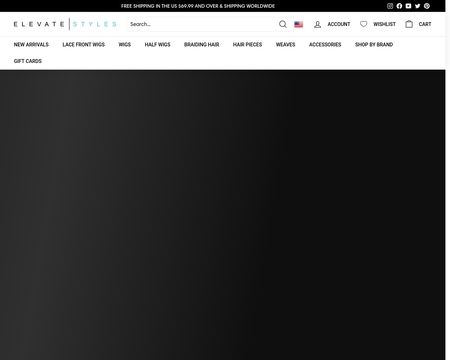Open the WIGS menu item
The height and width of the screenshot is (360, 450).
[x=125, y=45]
